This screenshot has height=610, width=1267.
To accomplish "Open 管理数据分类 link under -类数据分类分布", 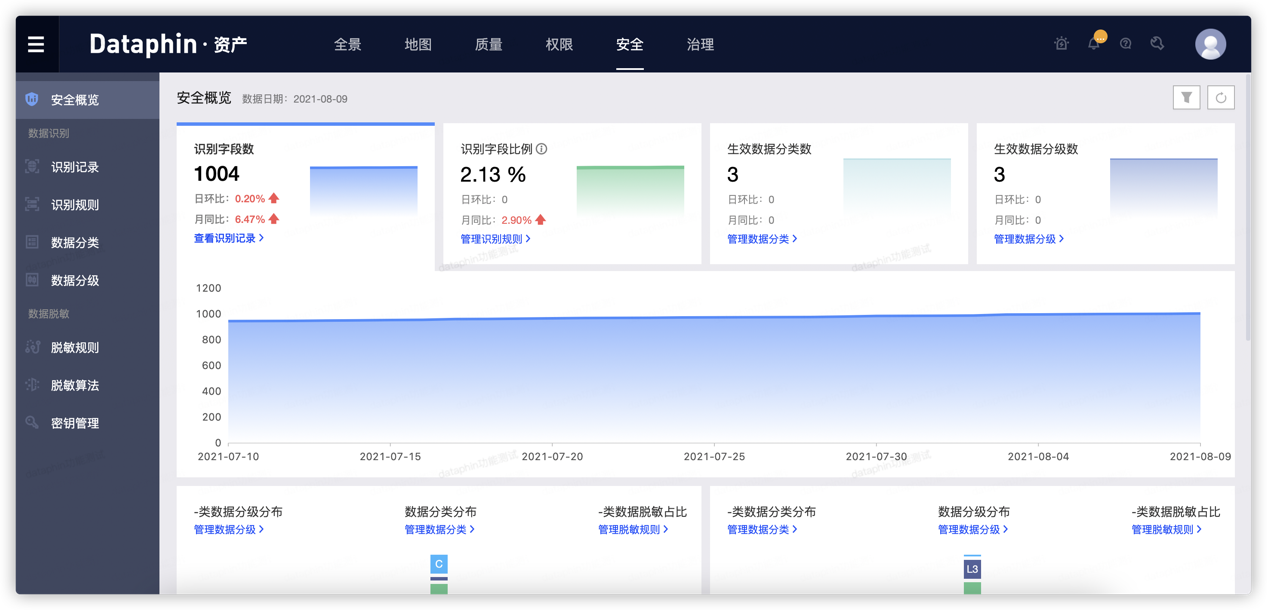I will (762, 529).
